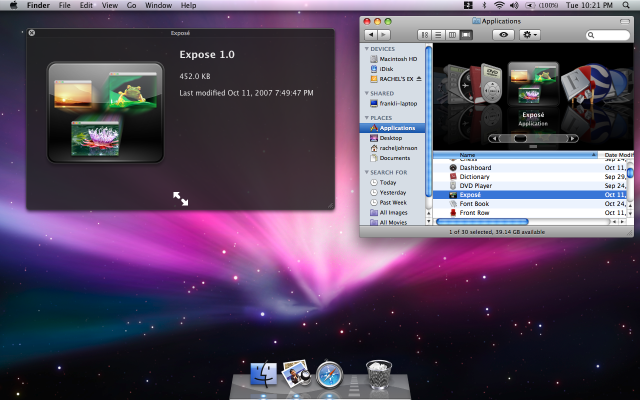640x400 pixels.
Task: Select Dictionary in the file list
Action: 529,177
